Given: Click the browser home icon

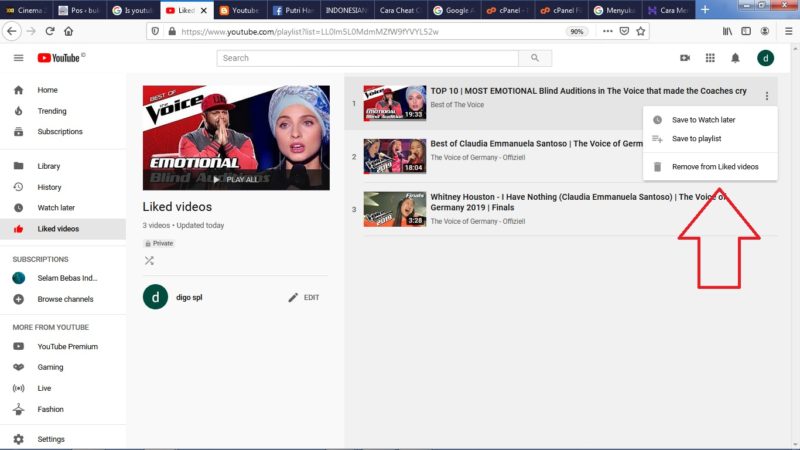Looking at the screenshot, I should (68, 31).
